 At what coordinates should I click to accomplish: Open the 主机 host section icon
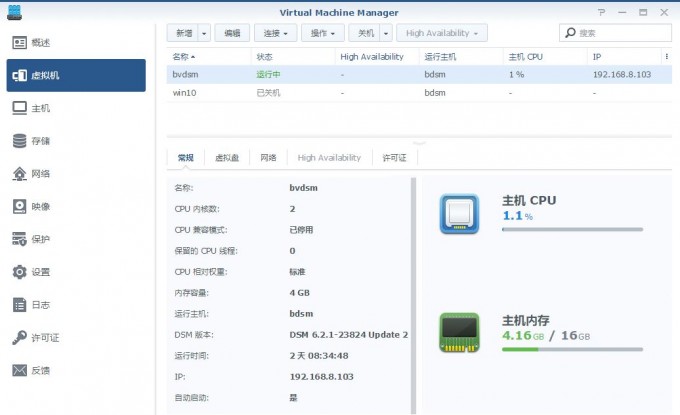coord(19,108)
